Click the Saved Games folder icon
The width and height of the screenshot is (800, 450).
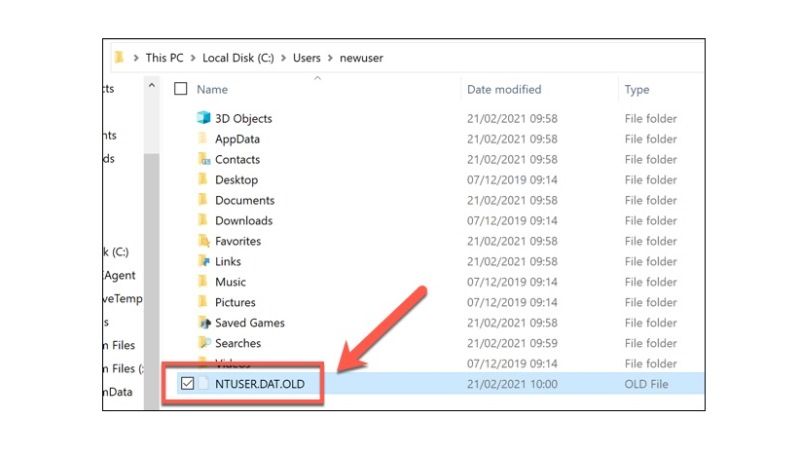tap(204, 322)
